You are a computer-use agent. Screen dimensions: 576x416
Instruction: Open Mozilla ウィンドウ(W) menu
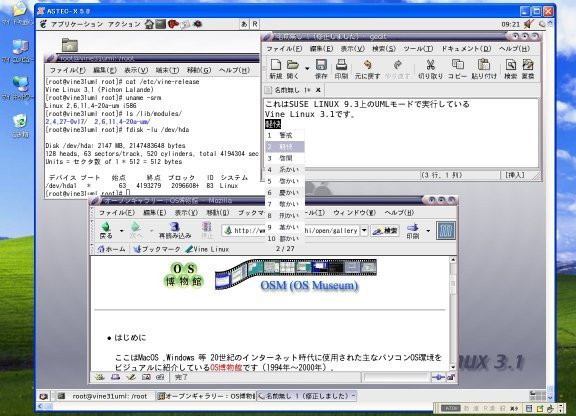[x=354, y=212]
